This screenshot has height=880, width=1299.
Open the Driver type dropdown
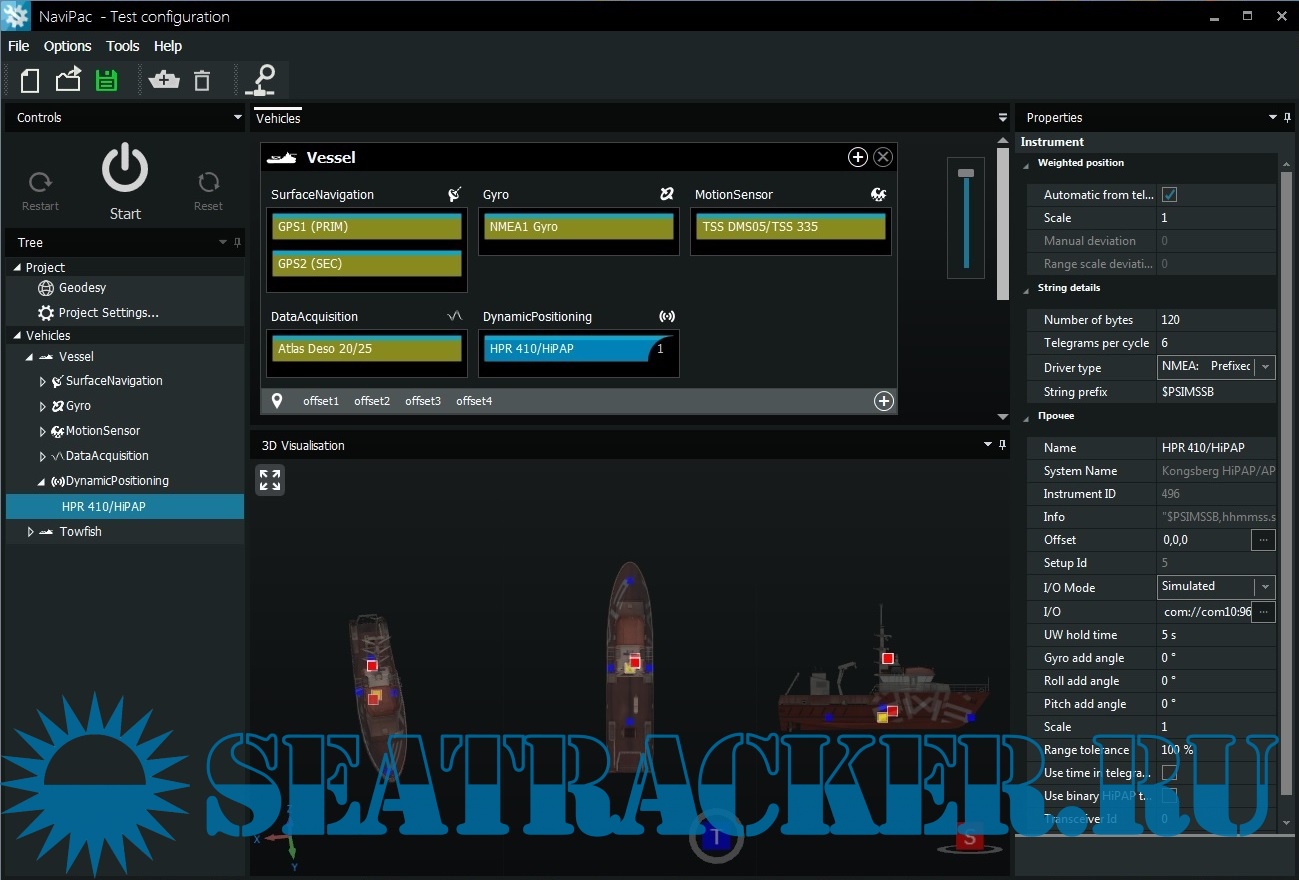1265,367
